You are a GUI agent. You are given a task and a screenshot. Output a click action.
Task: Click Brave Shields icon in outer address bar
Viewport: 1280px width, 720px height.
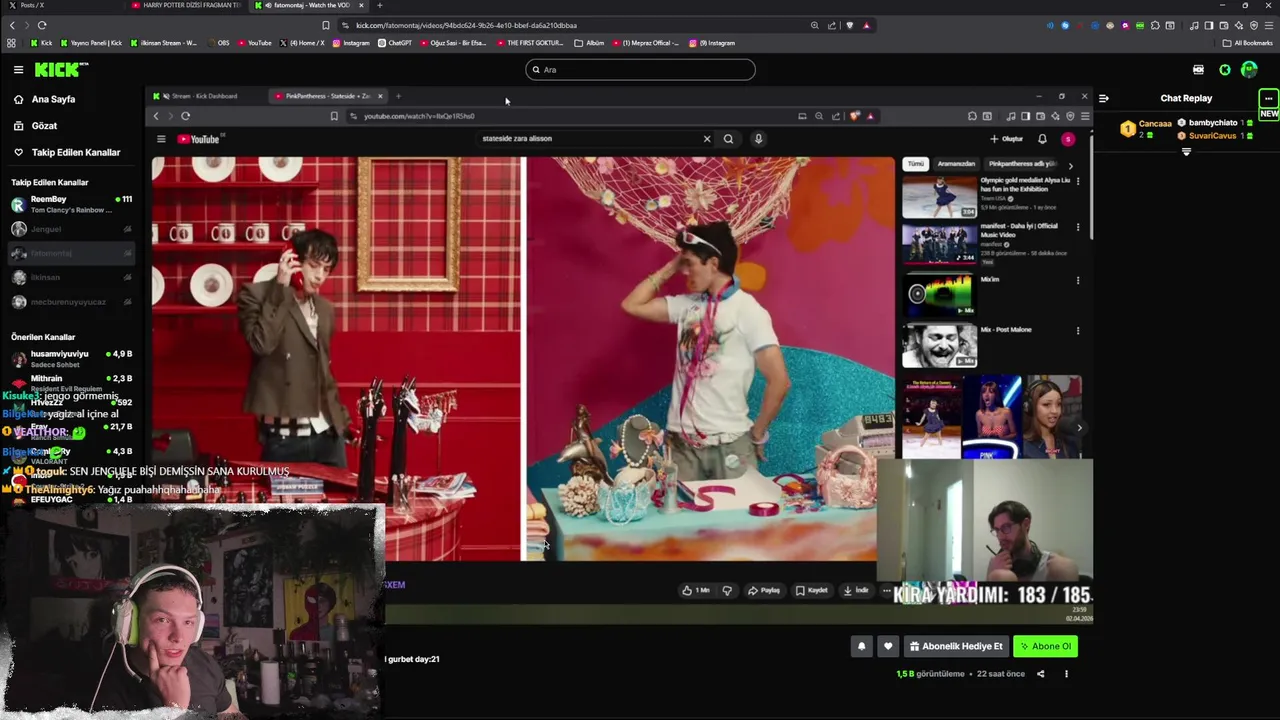tap(850, 25)
